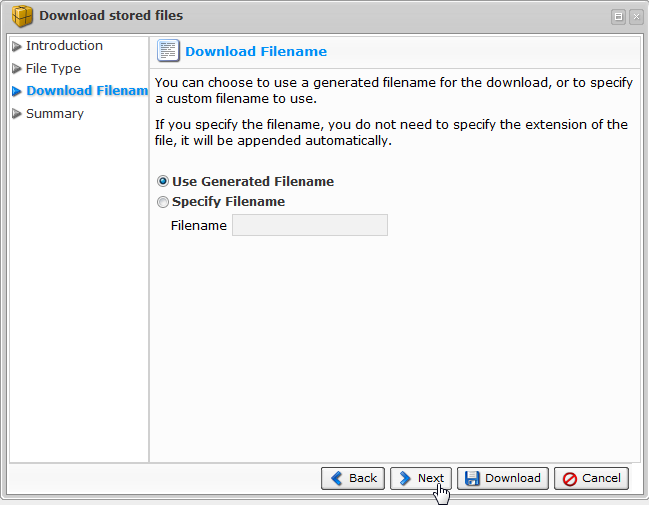Maximize the Download stored files dialog
649x505 pixels.
618,16
